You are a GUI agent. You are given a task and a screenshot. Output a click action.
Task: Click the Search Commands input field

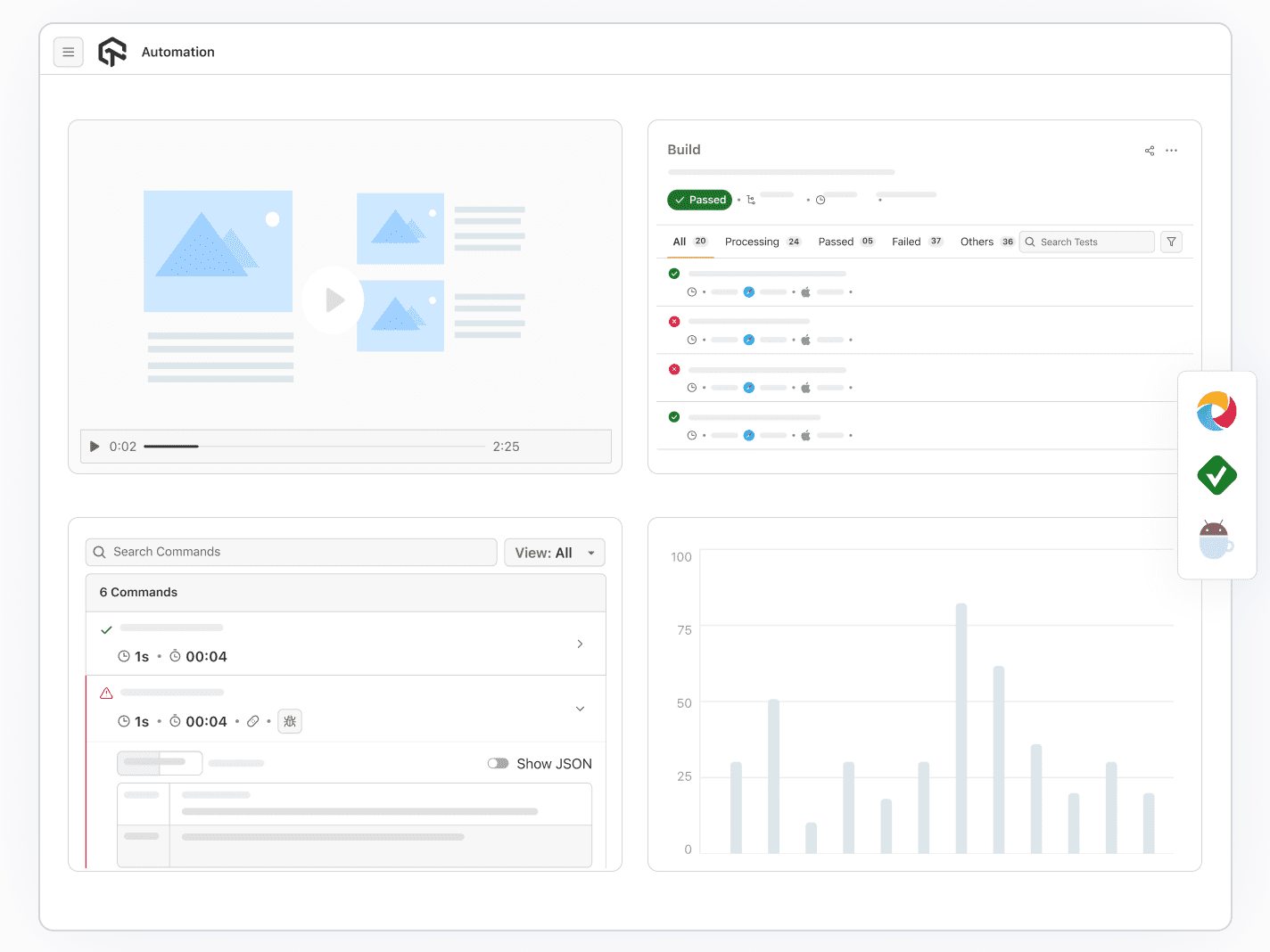tap(292, 552)
